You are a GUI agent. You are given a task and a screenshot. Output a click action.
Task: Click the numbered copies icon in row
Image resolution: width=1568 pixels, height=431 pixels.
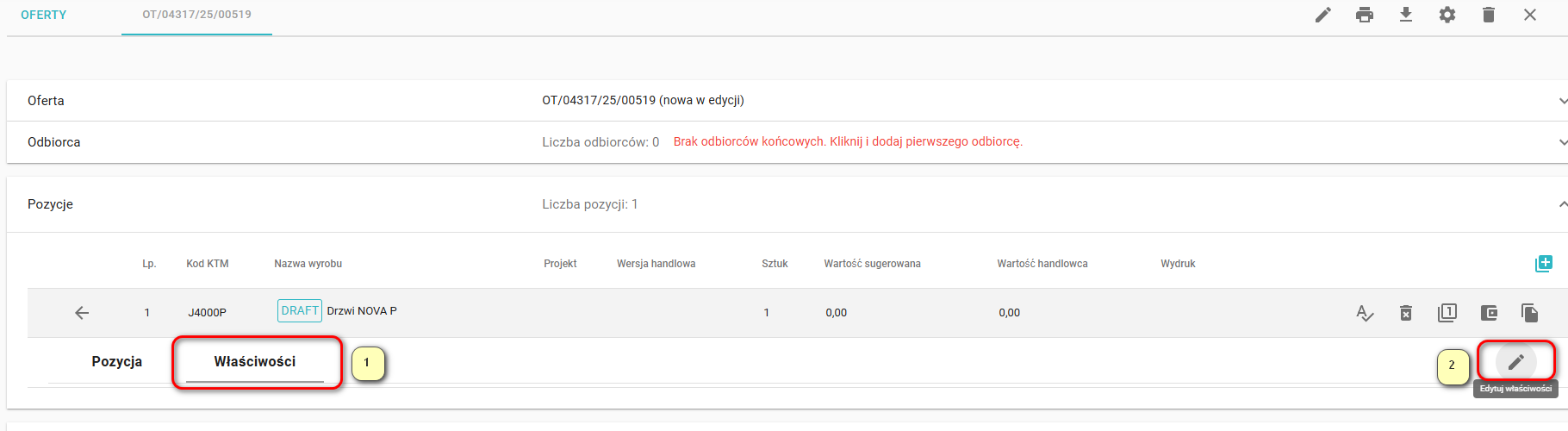click(x=1447, y=313)
